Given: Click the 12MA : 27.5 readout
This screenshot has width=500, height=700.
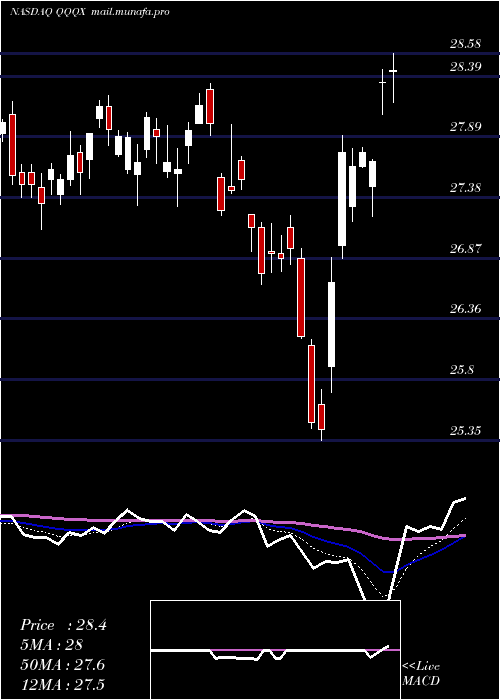Looking at the screenshot, I should coord(62,685).
